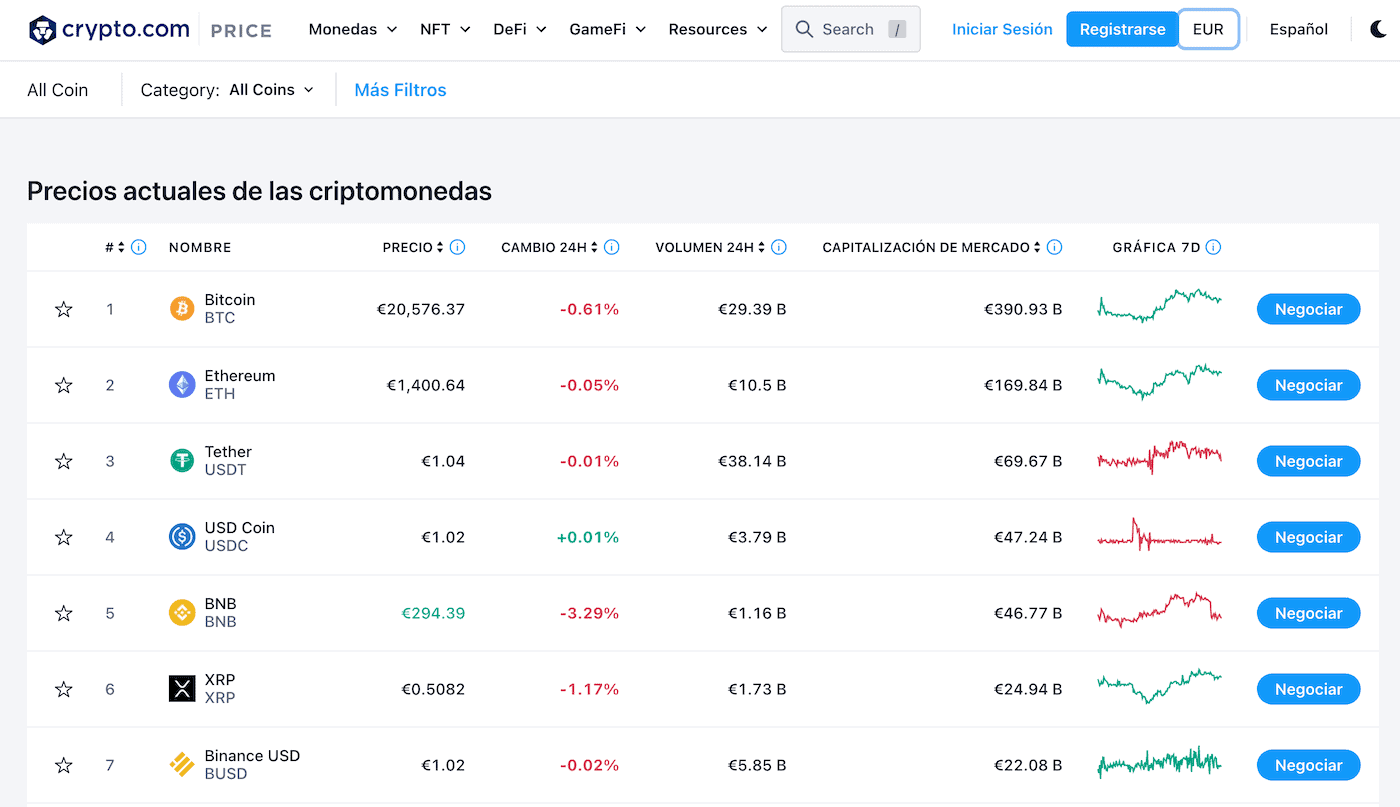Mark BNB star as favorite
This screenshot has width=1400, height=807.
tap(64, 613)
